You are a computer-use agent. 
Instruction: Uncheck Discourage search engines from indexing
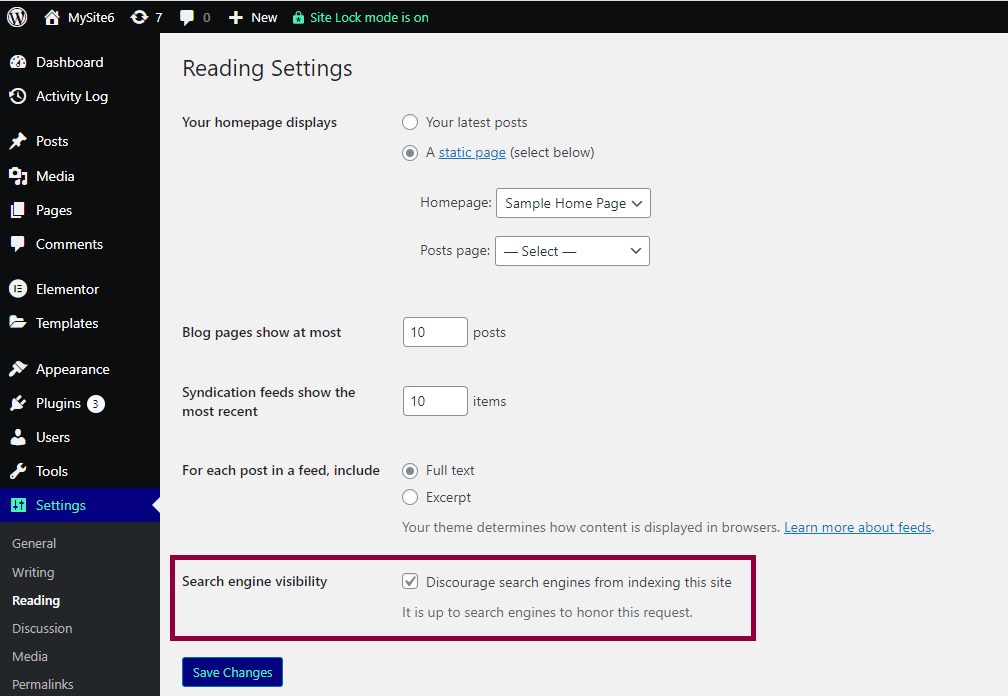[410, 582]
